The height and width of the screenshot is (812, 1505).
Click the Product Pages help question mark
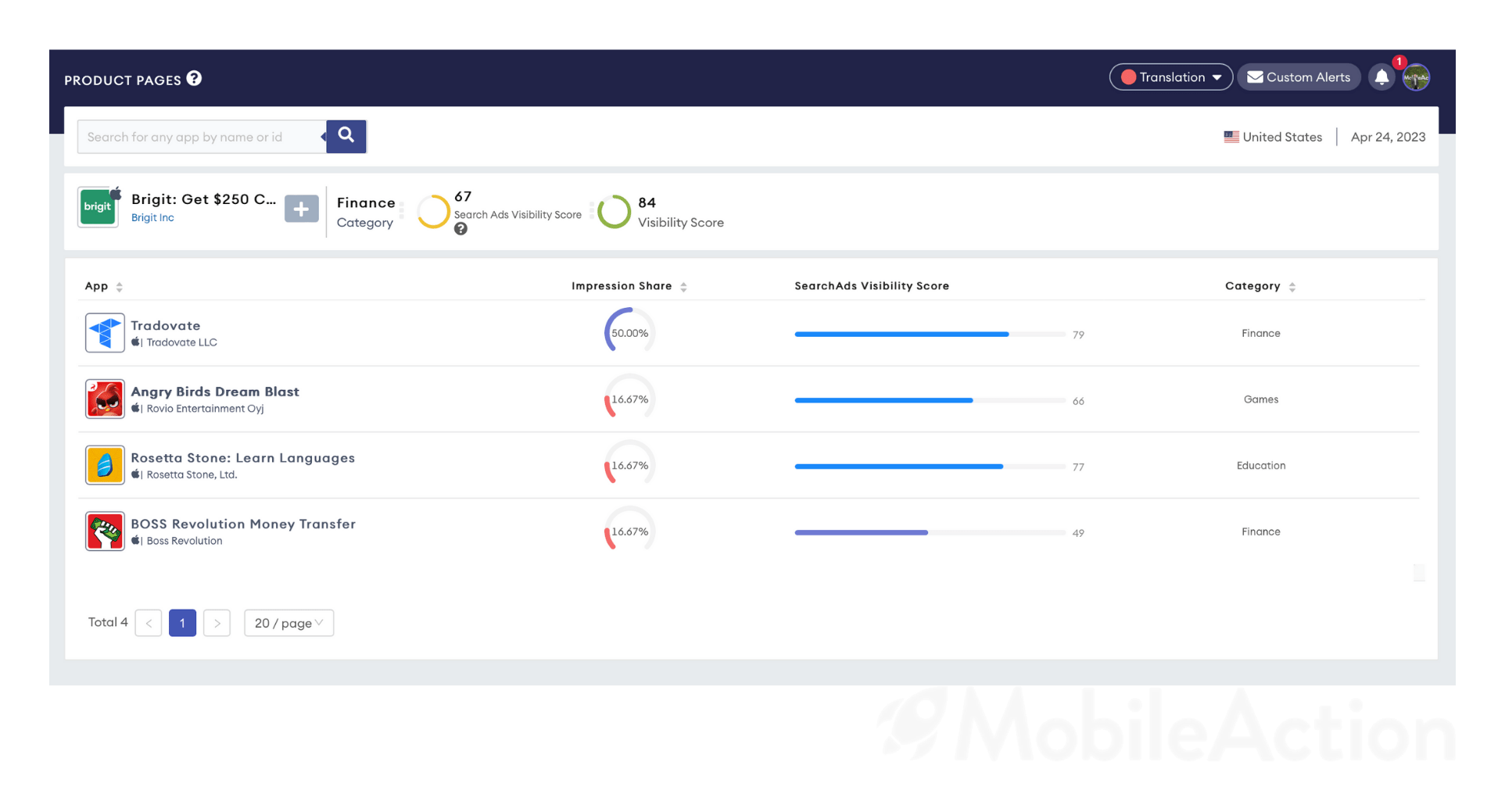tap(194, 78)
